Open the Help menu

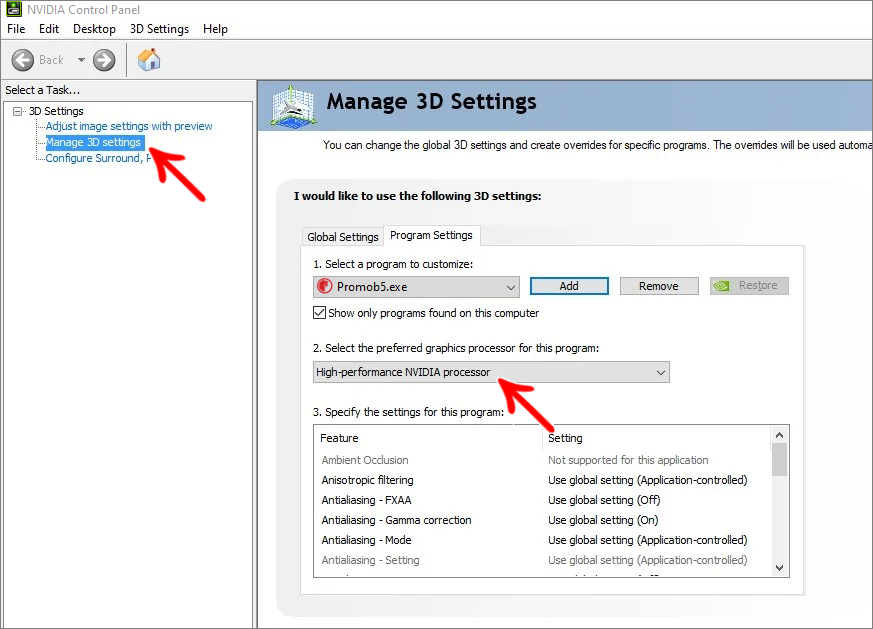click(x=215, y=29)
